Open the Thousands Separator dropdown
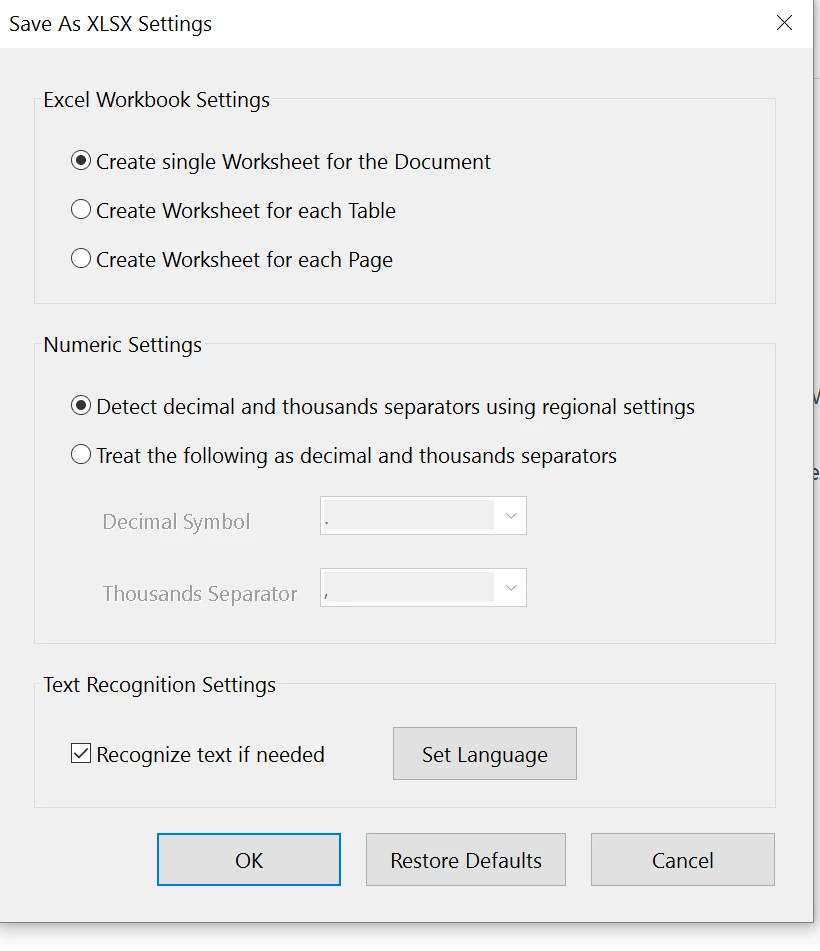820x951 pixels. (x=423, y=588)
